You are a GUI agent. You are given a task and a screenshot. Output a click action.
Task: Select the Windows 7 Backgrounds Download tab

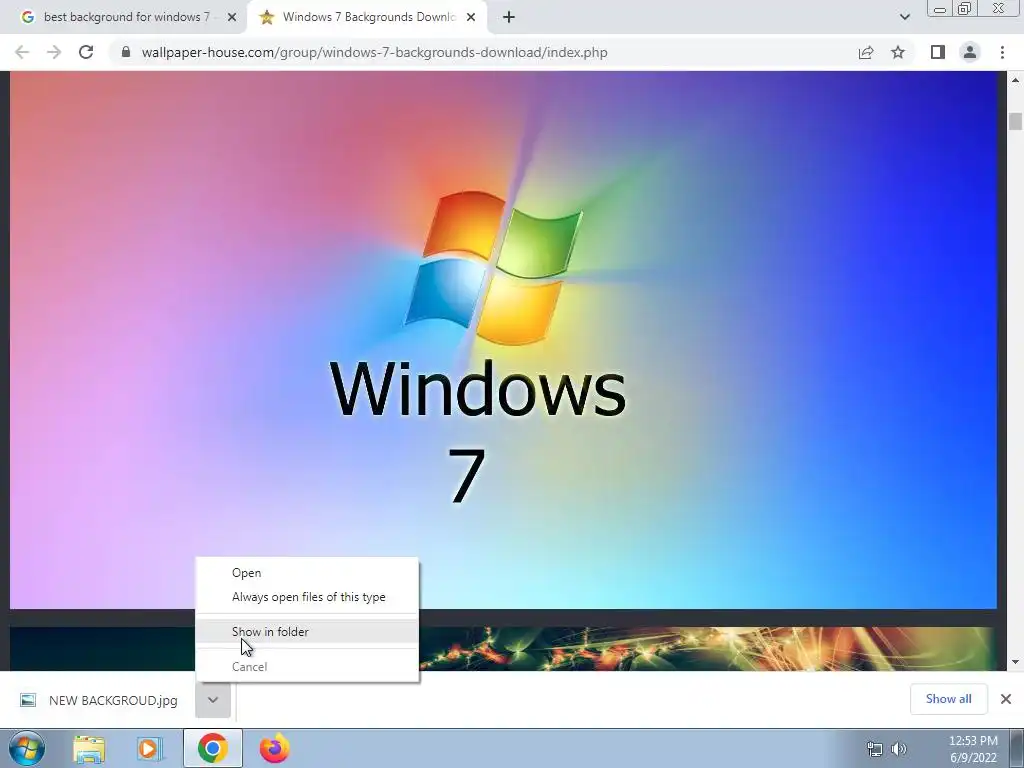pos(366,18)
